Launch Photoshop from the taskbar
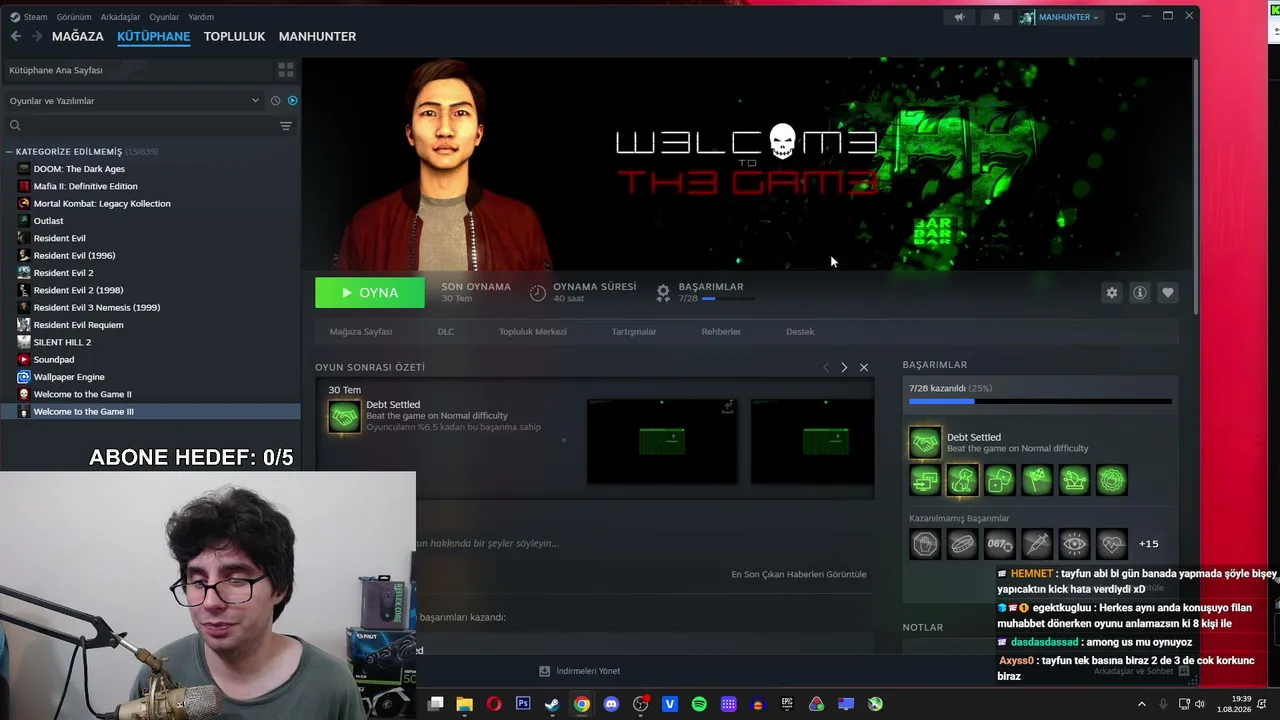The image size is (1280, 720). pyautogui.click(x=523, y=704)
